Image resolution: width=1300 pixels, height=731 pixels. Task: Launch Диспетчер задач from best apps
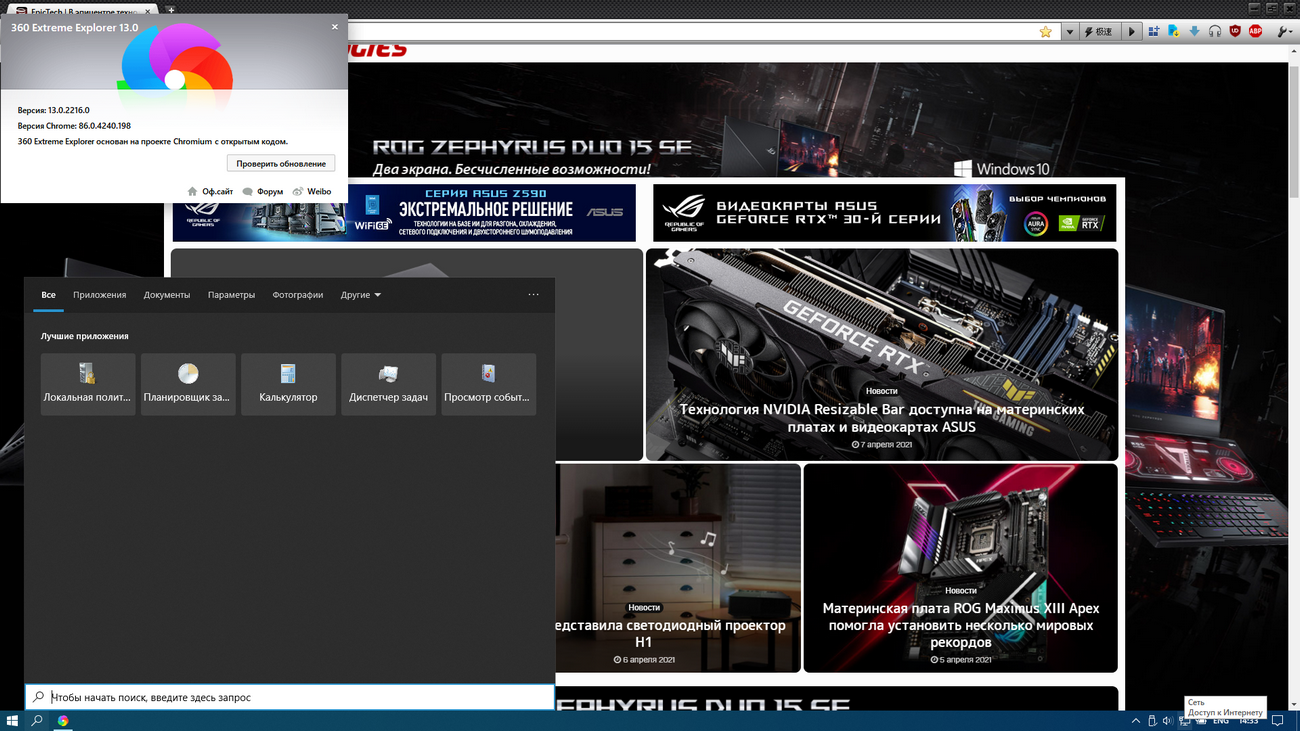pyautogui.click(x=388, y=384)
